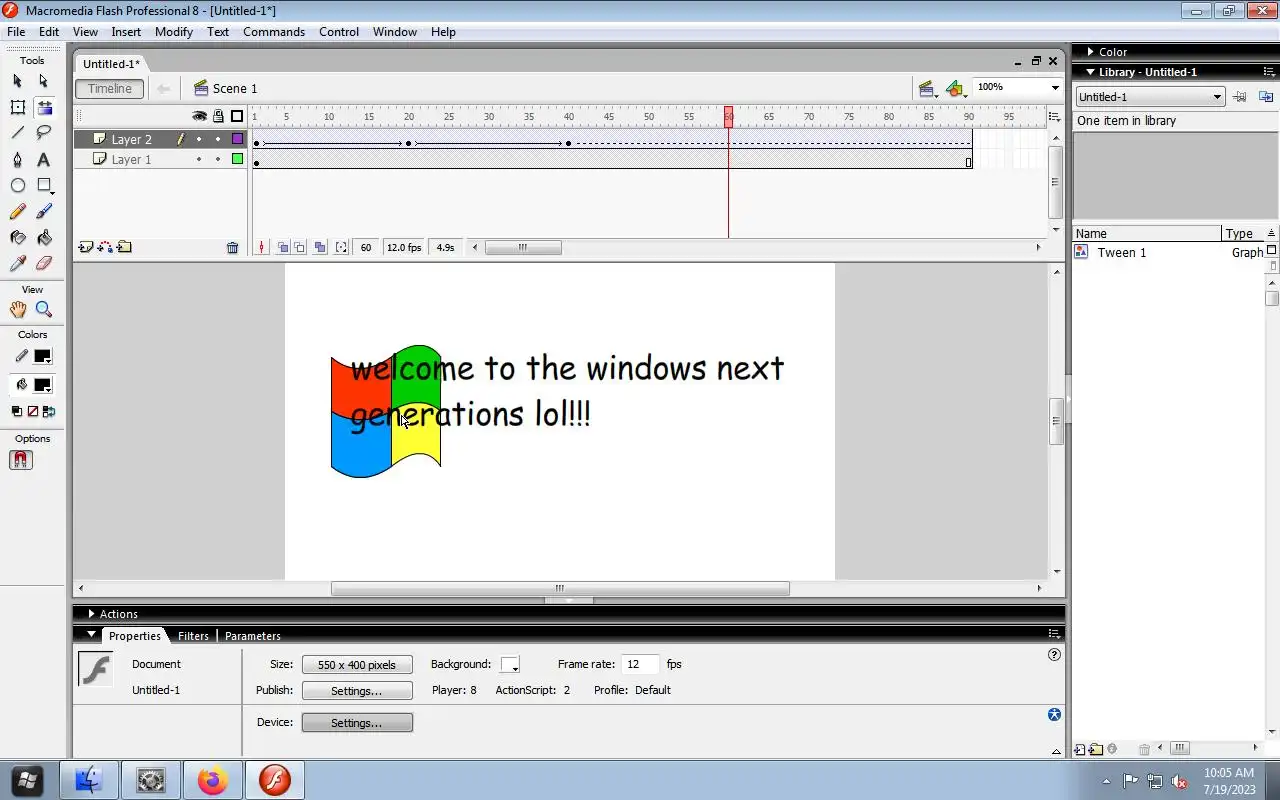Toggle Edit Multiple Frames button
Screen dimensions: 1280x800
point(320,248)
